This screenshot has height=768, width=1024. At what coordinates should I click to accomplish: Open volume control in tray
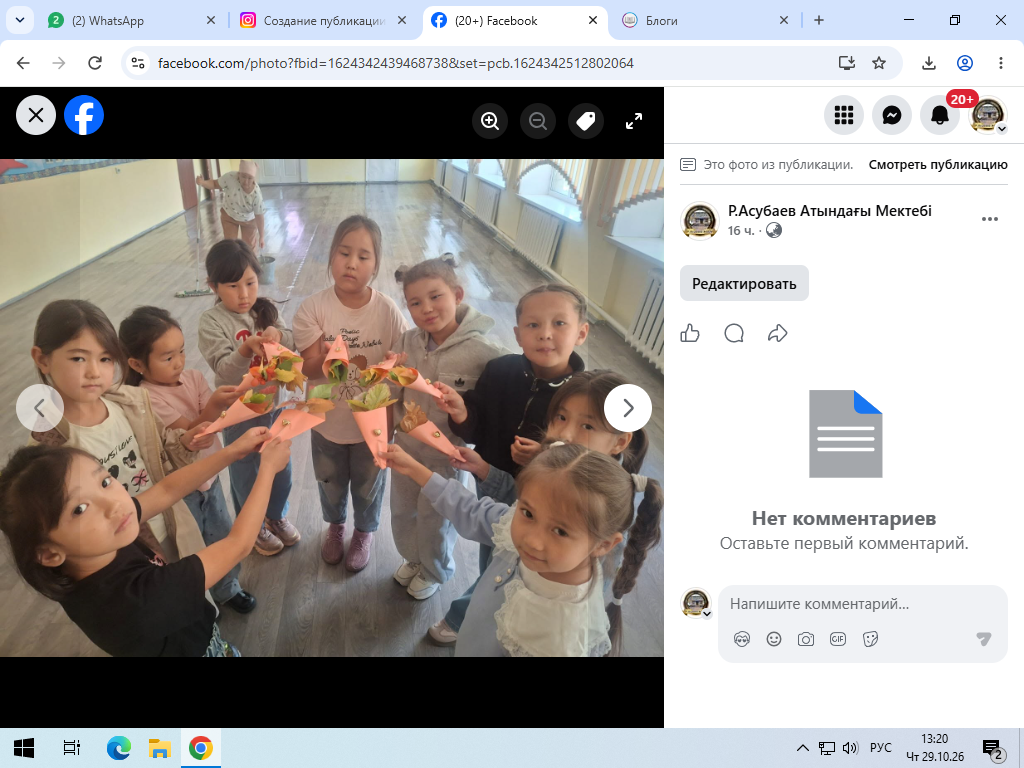pos(850,748)
